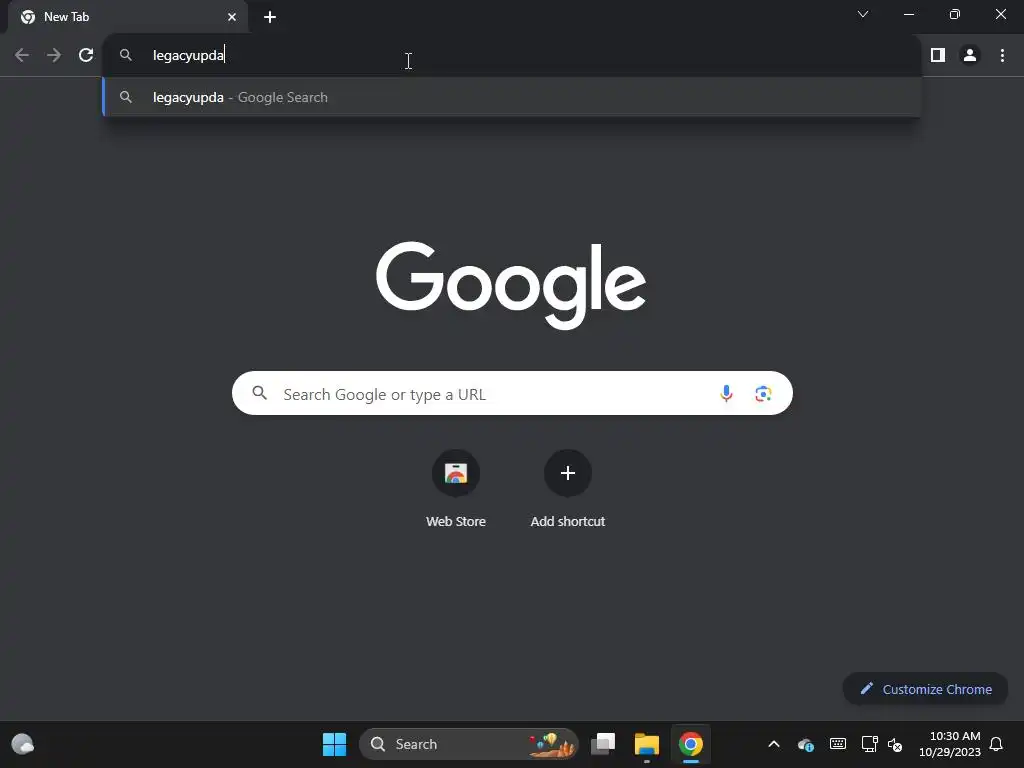The image size is (1024, 768).
Task: Search by image with Google Lens icon
Action: point(763,394)
